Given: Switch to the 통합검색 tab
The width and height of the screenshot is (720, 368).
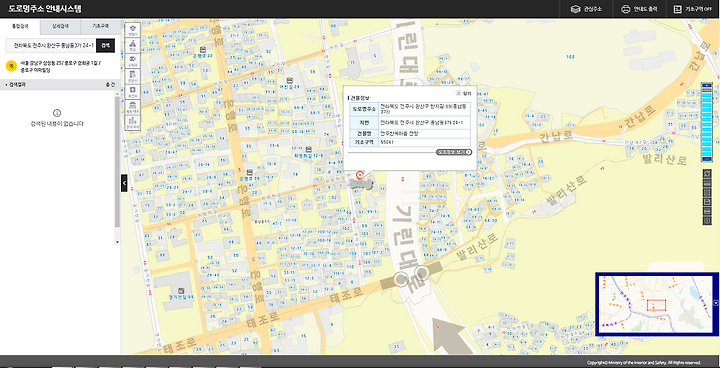Looking at the screenshot, I should tap(20, 27).
